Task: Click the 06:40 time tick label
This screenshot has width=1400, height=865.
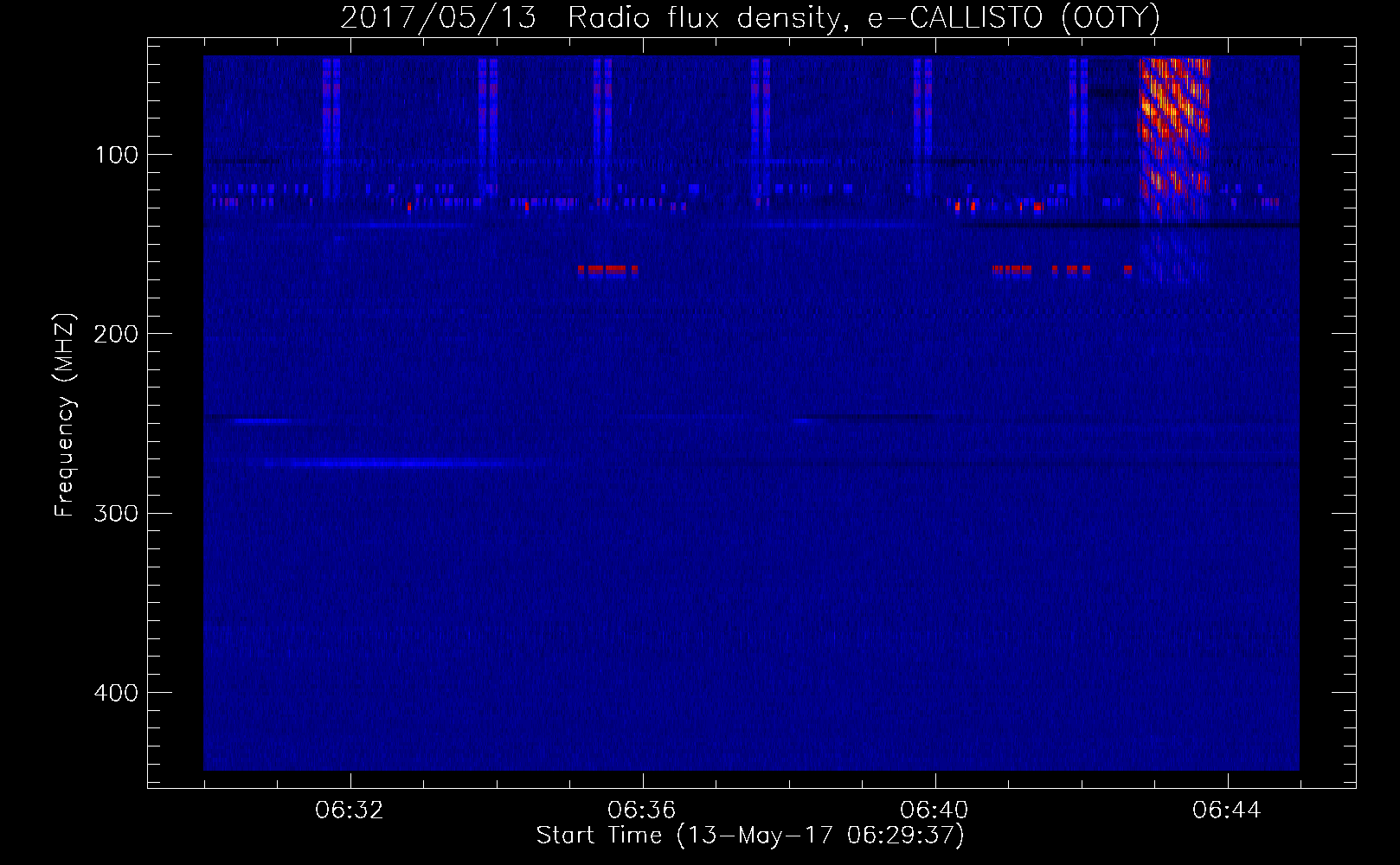Action: pos(934,811)
